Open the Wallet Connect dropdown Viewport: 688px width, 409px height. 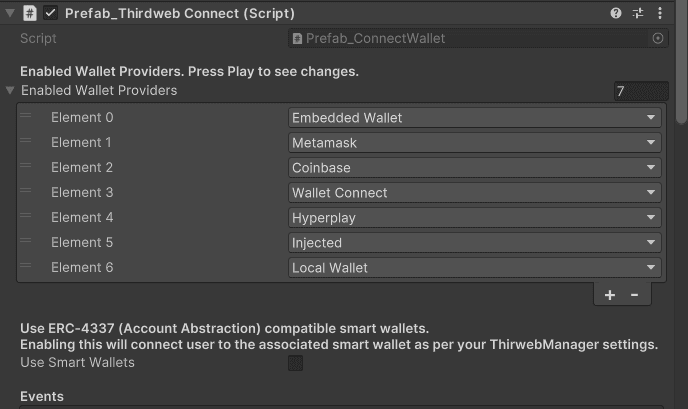click(474, 193)
